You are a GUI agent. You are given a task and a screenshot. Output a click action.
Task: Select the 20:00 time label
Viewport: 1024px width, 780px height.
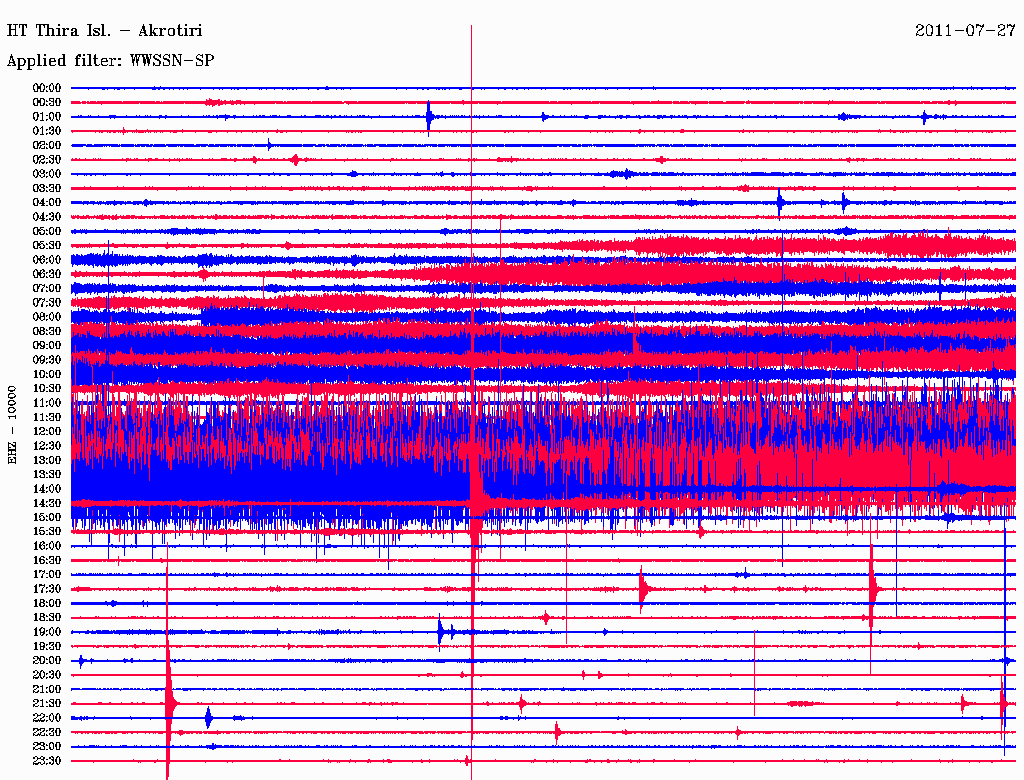click(x=47, y=661)
